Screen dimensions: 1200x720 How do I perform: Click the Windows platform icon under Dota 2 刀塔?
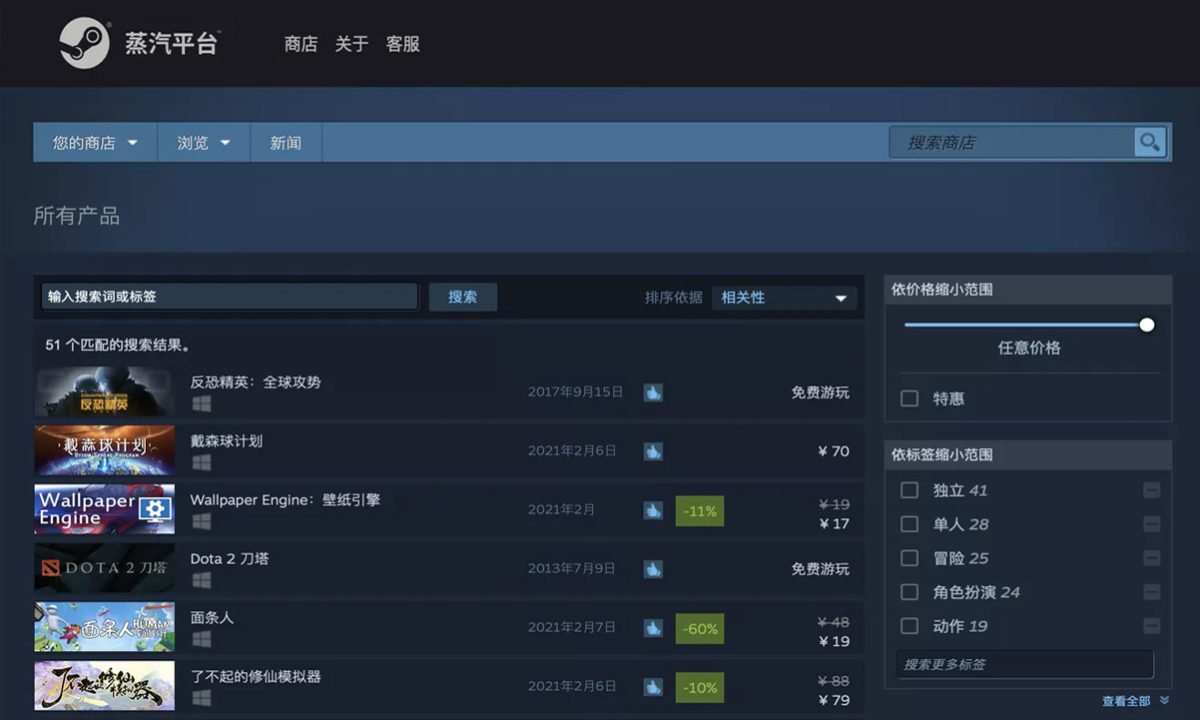point(201,578)
